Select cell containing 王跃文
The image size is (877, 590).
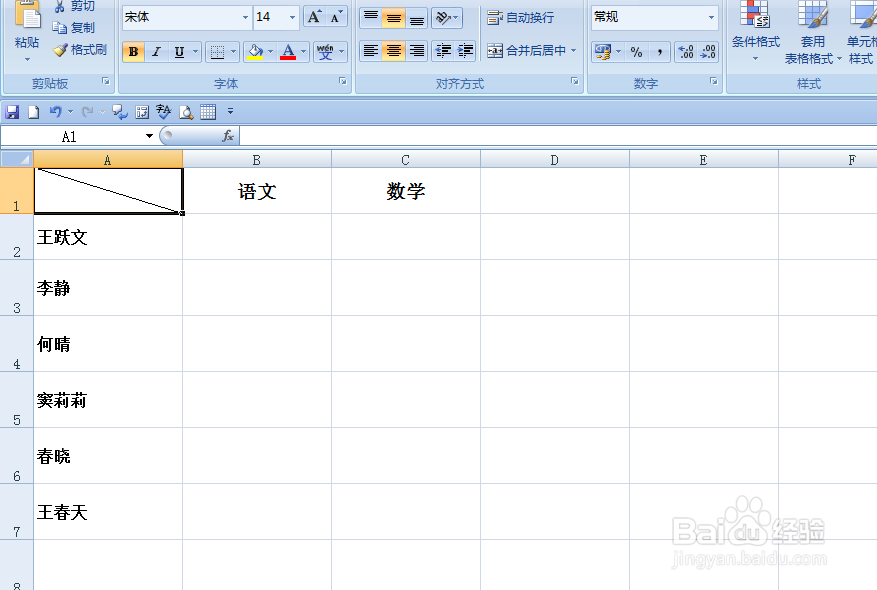pyautogui.click(x=108, y=237)
